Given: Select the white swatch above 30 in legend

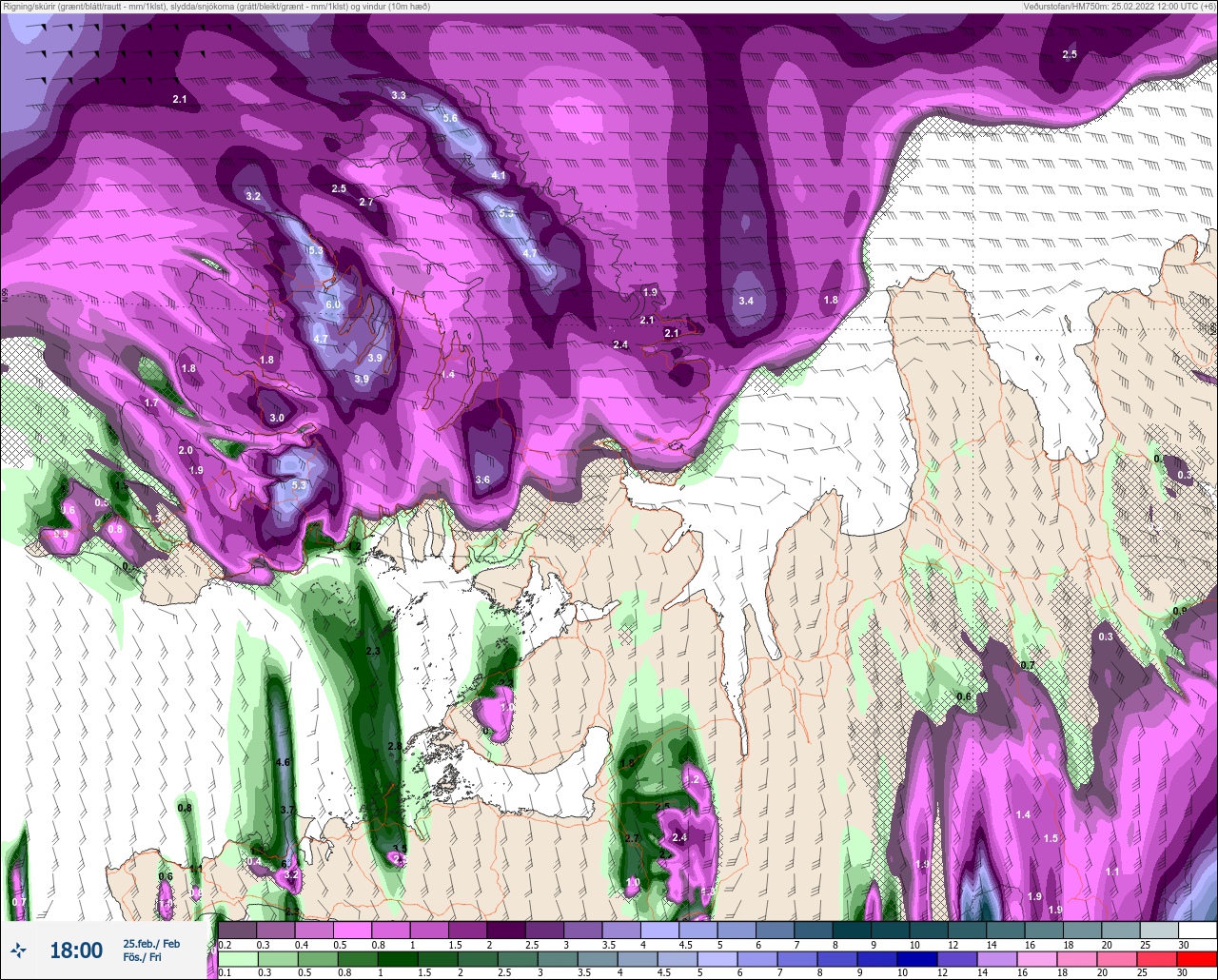Looking at the screenshot, I should point(1197,930).
